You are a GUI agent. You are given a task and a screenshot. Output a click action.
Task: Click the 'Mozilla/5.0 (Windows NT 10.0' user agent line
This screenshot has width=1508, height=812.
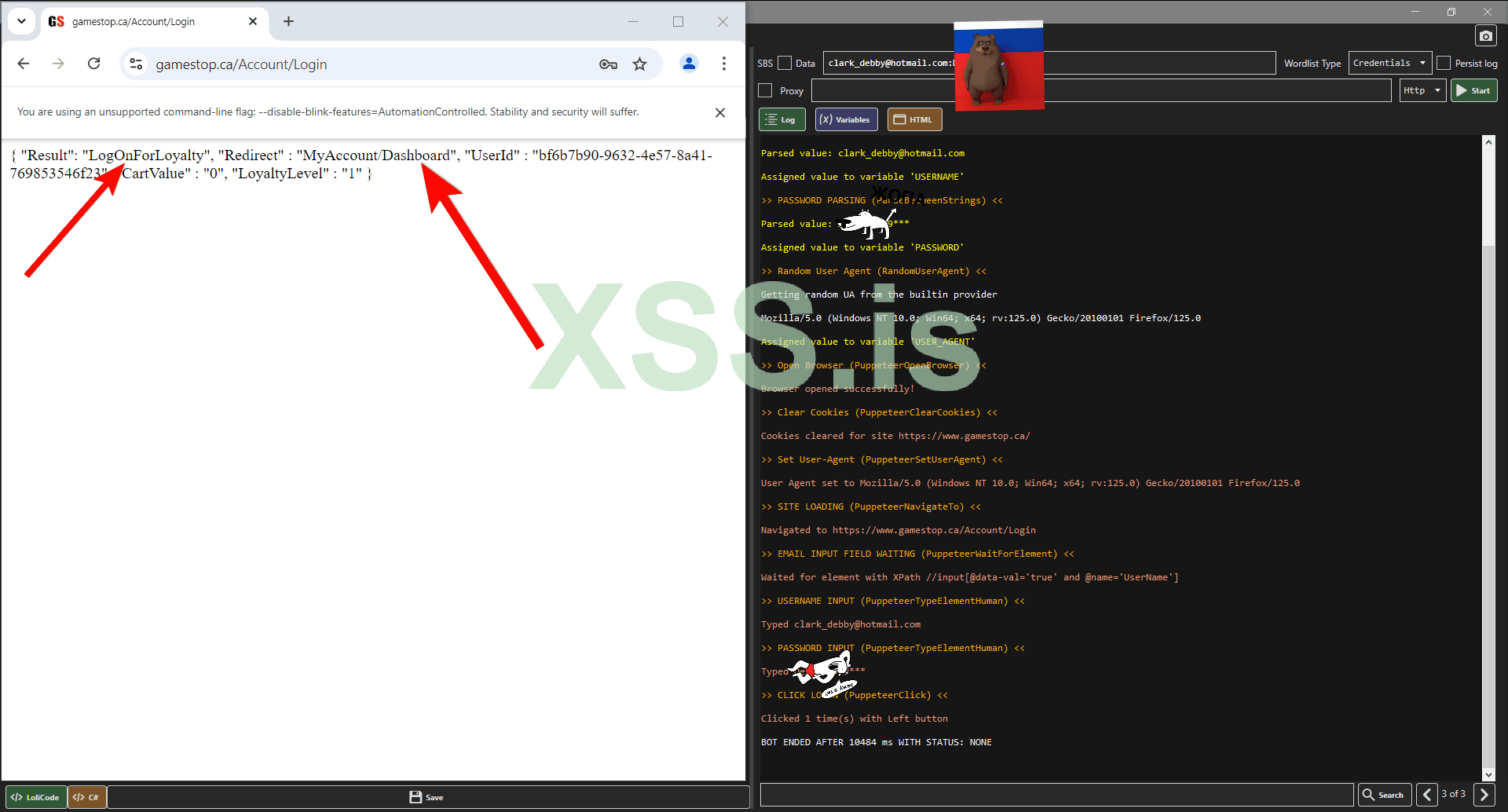[980, 318]
